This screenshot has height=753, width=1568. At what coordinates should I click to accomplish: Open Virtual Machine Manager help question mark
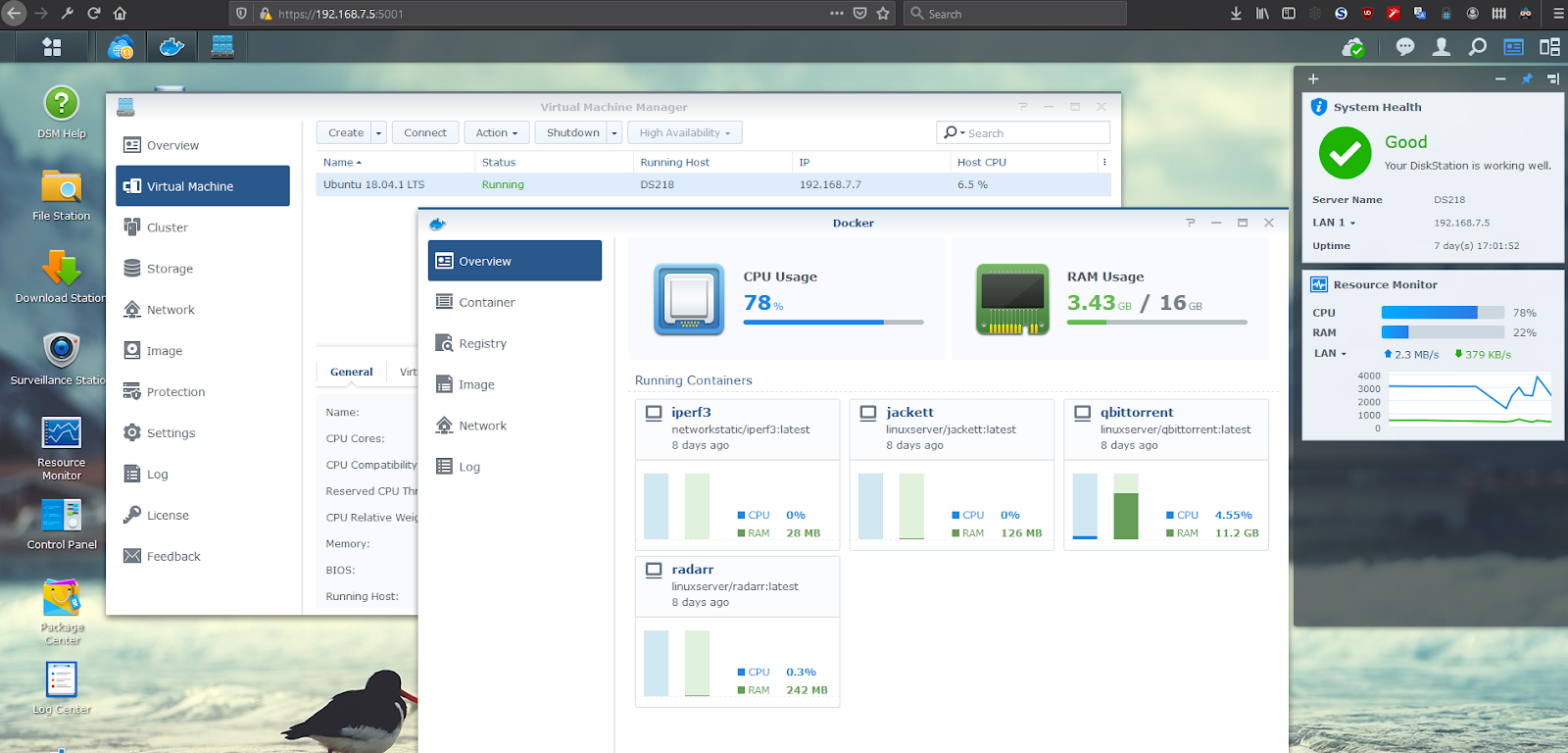(x=1023, y=107)
